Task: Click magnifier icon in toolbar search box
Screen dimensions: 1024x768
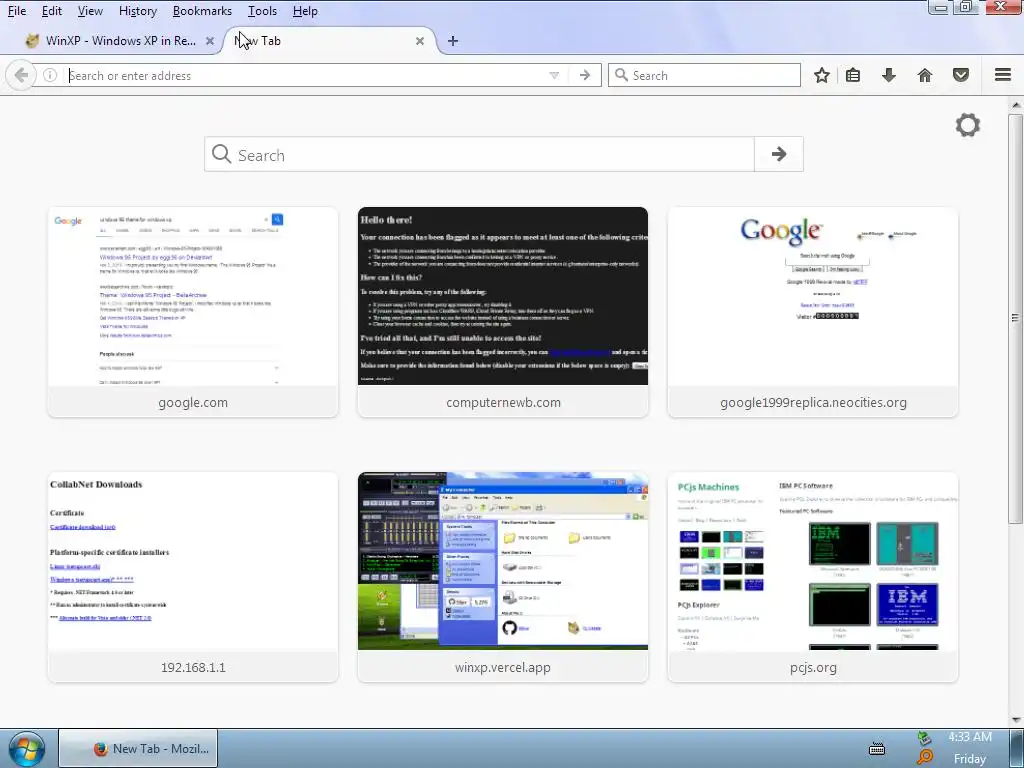Action: 622,75
